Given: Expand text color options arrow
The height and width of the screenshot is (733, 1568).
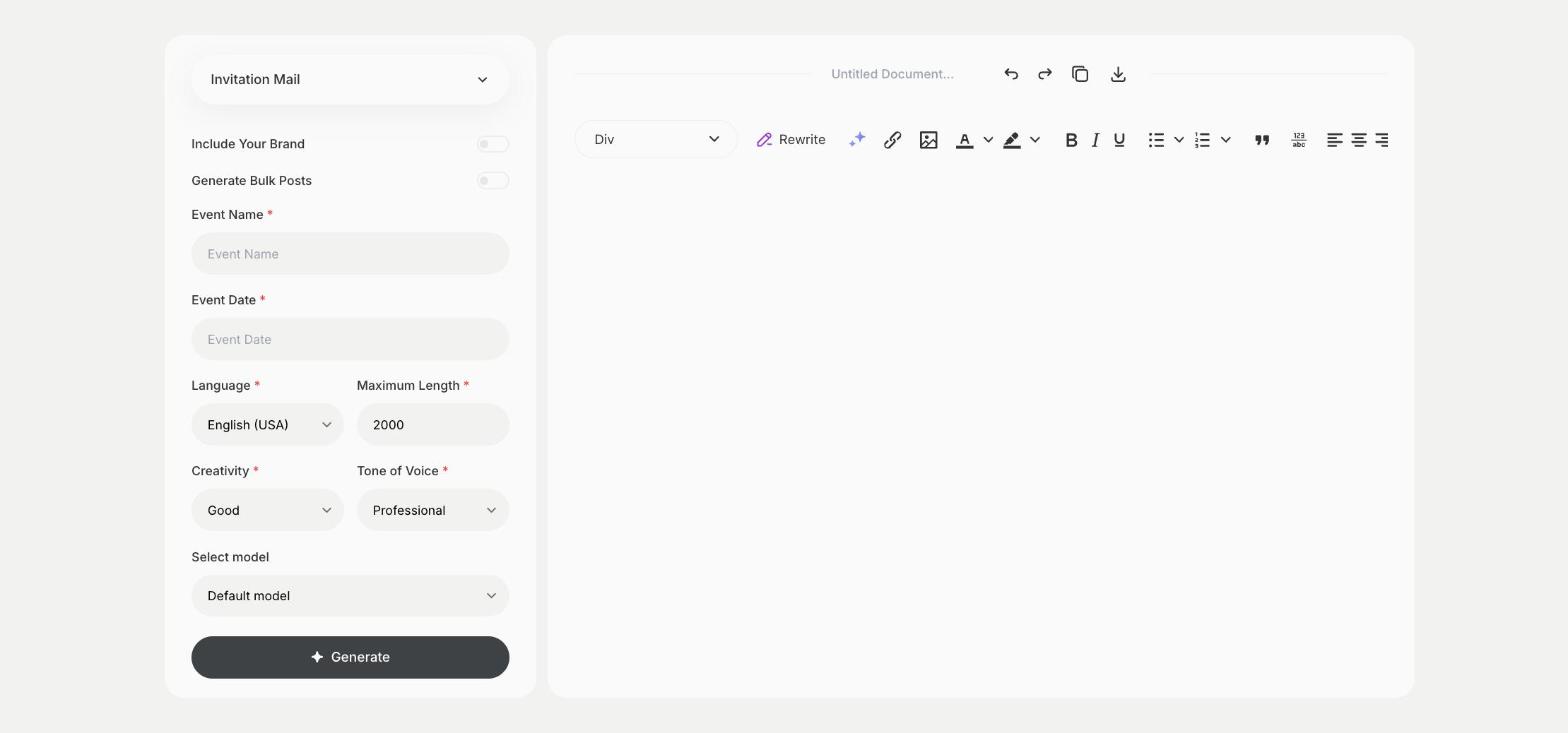Looking at the screenshot, I should (988, 140).
